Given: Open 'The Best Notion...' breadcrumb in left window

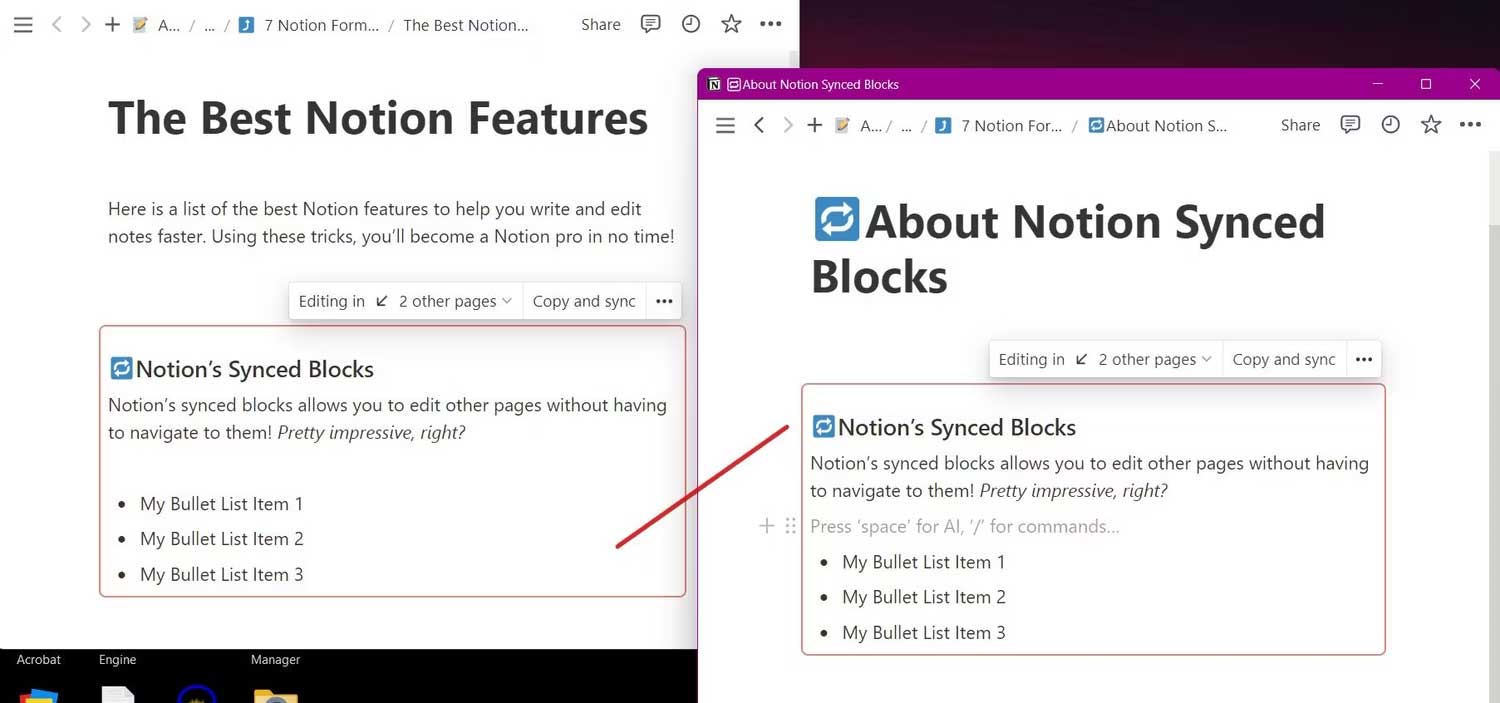Looking at the screenshot, I should 465,25.
